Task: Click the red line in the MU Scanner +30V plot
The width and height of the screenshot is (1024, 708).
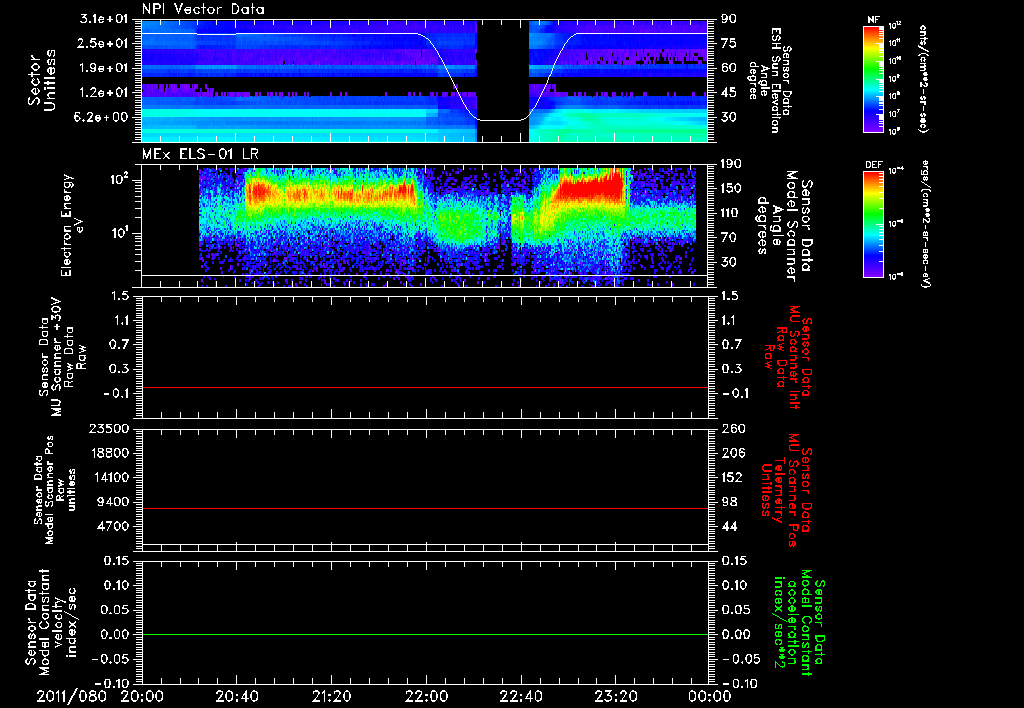Action: [x=425, y=387]
